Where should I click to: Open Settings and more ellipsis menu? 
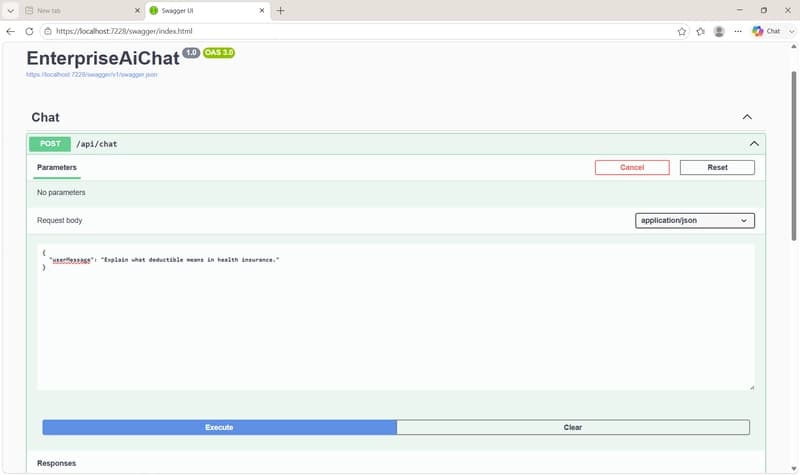pos(738,31)
